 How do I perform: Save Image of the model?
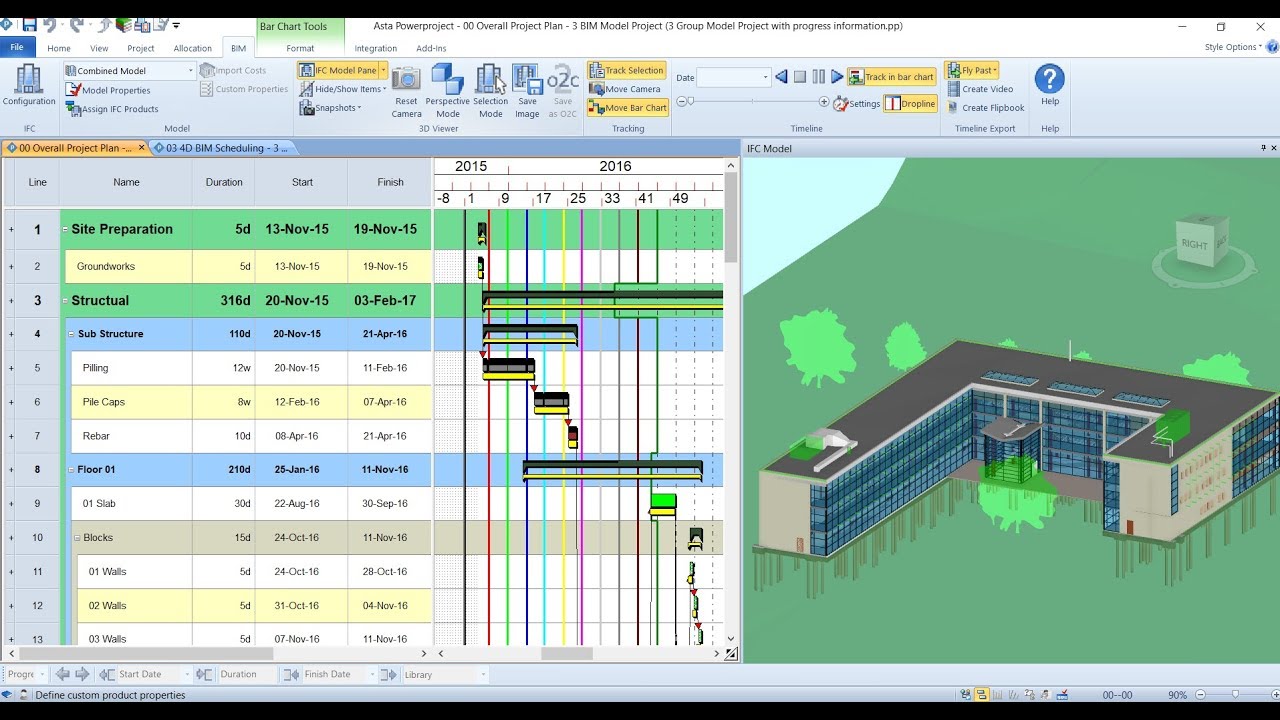(x=527, y=92)
